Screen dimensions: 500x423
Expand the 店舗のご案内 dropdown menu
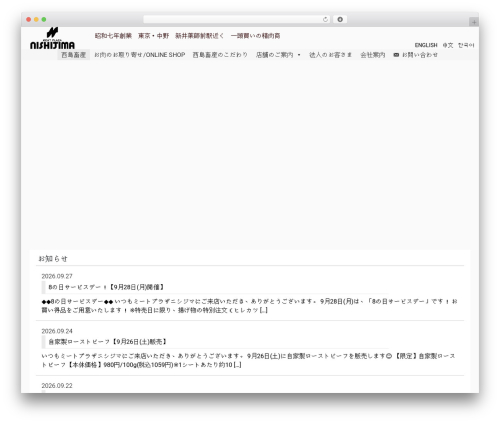click(278, 55)
